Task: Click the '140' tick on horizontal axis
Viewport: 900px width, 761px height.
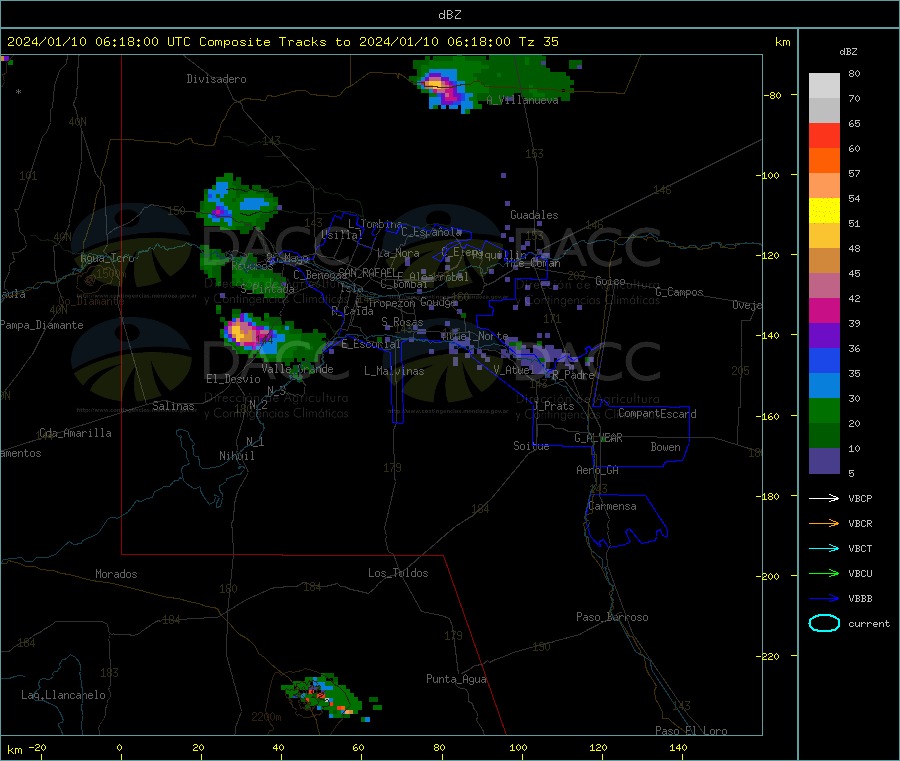Action: [678, 747]
